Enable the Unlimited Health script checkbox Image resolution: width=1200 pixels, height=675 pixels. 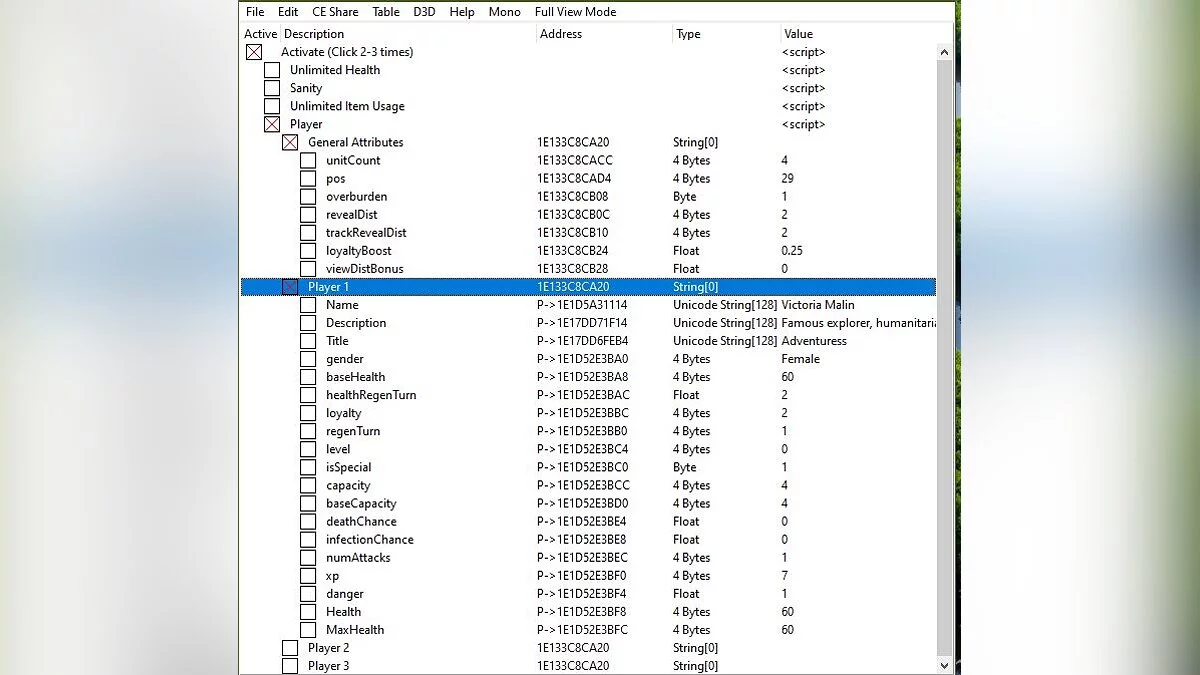click(272, 70)
